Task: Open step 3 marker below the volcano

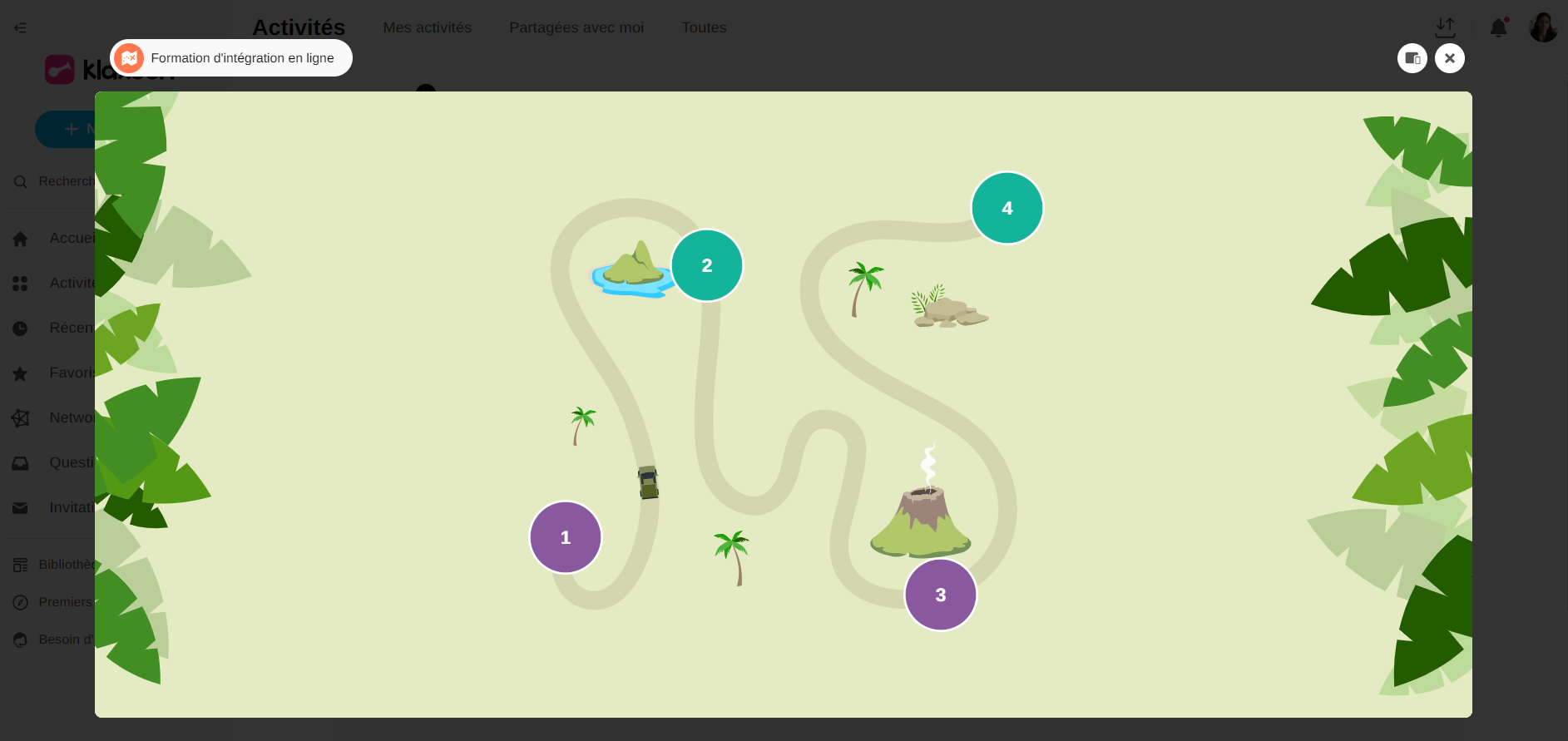Action: point(940,595)
